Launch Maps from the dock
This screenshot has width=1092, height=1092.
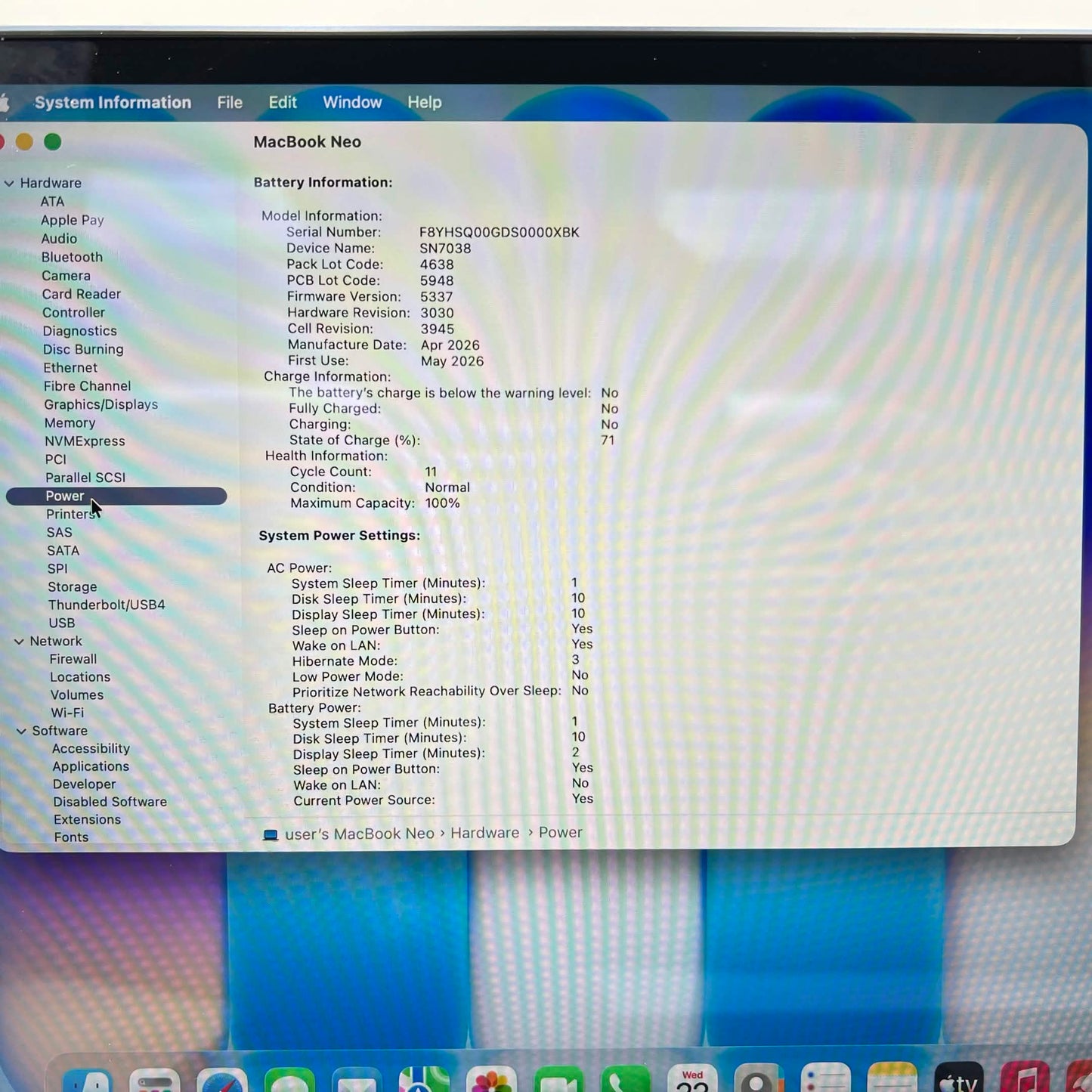[424, 1081]
